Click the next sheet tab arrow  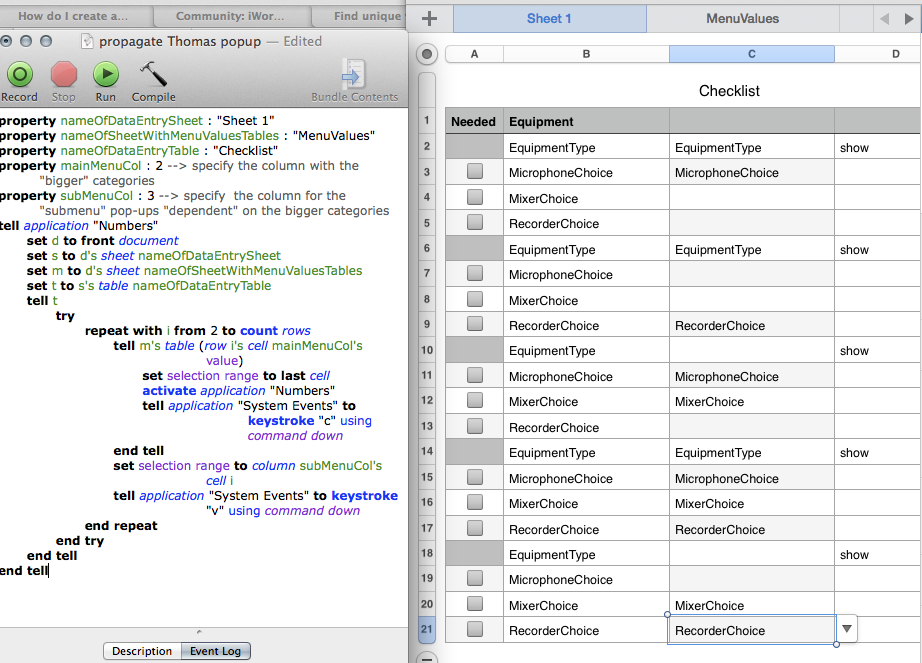[x=910, y=18]
